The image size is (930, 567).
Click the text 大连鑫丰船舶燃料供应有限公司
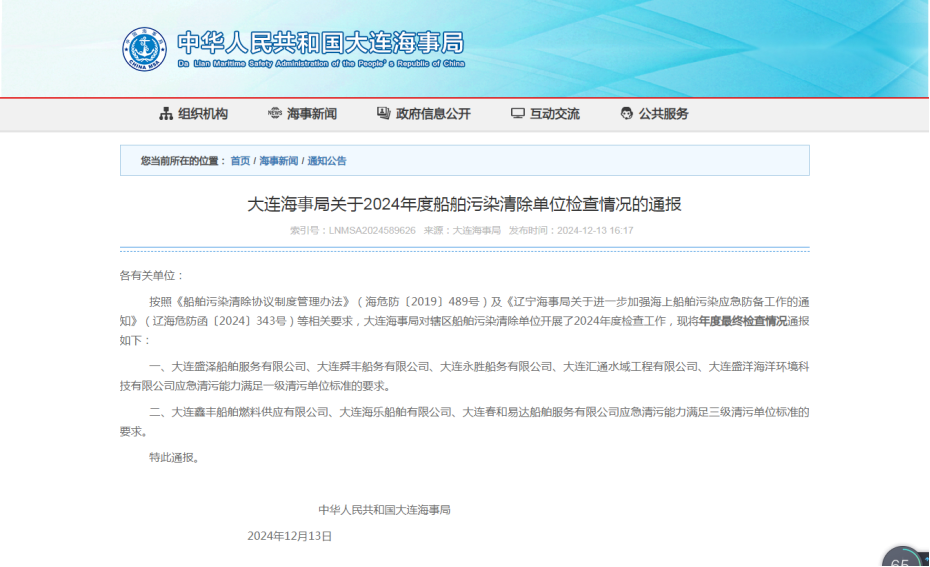coord(250,412)
